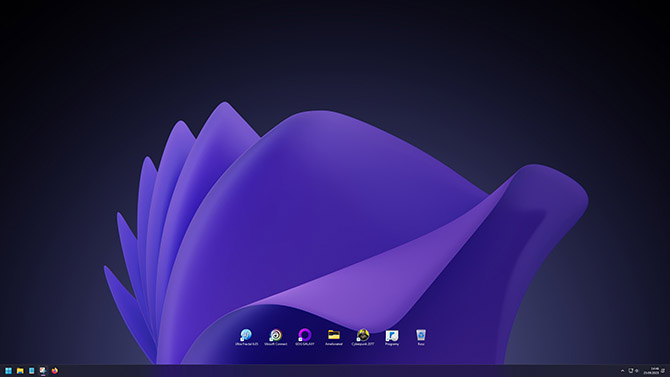Viewport: 670px width, 377px height.
Task: Open the blue notebook app on taskbar
Action: pyautogui.click(x=32, y=371)
